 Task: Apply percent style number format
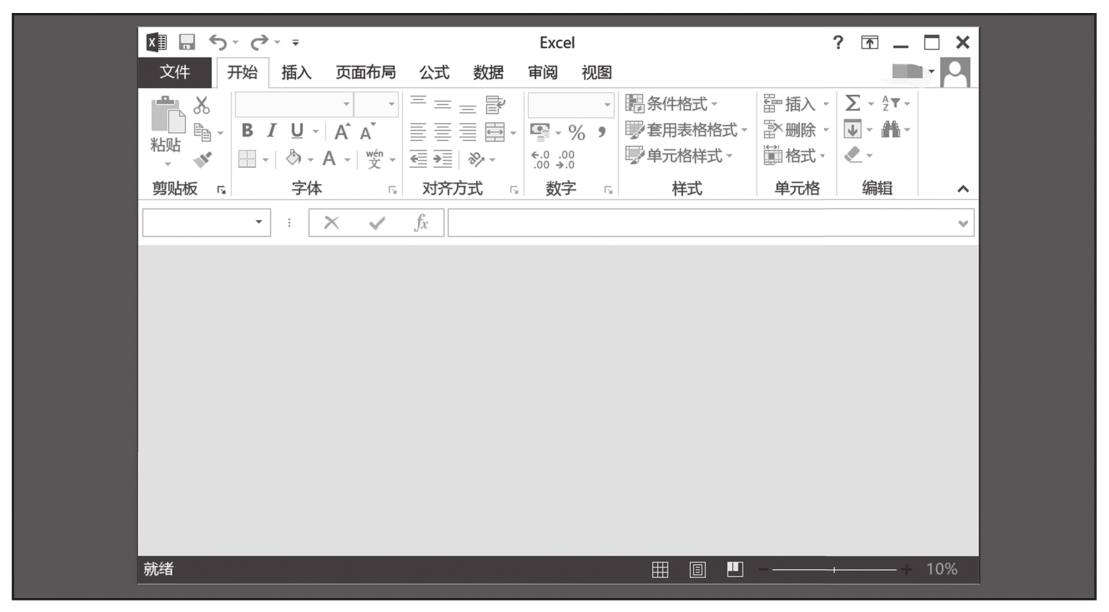click(x=576, y=132)
